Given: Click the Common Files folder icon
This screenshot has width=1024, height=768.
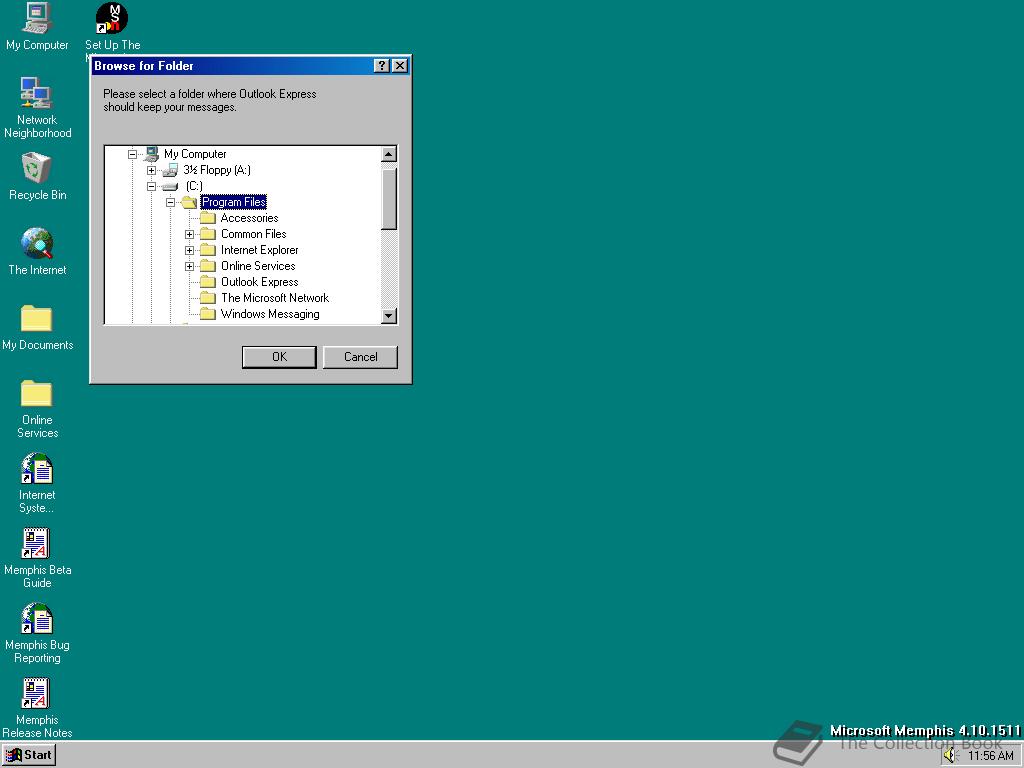Looking at the screenshot, I should point(208,234).
